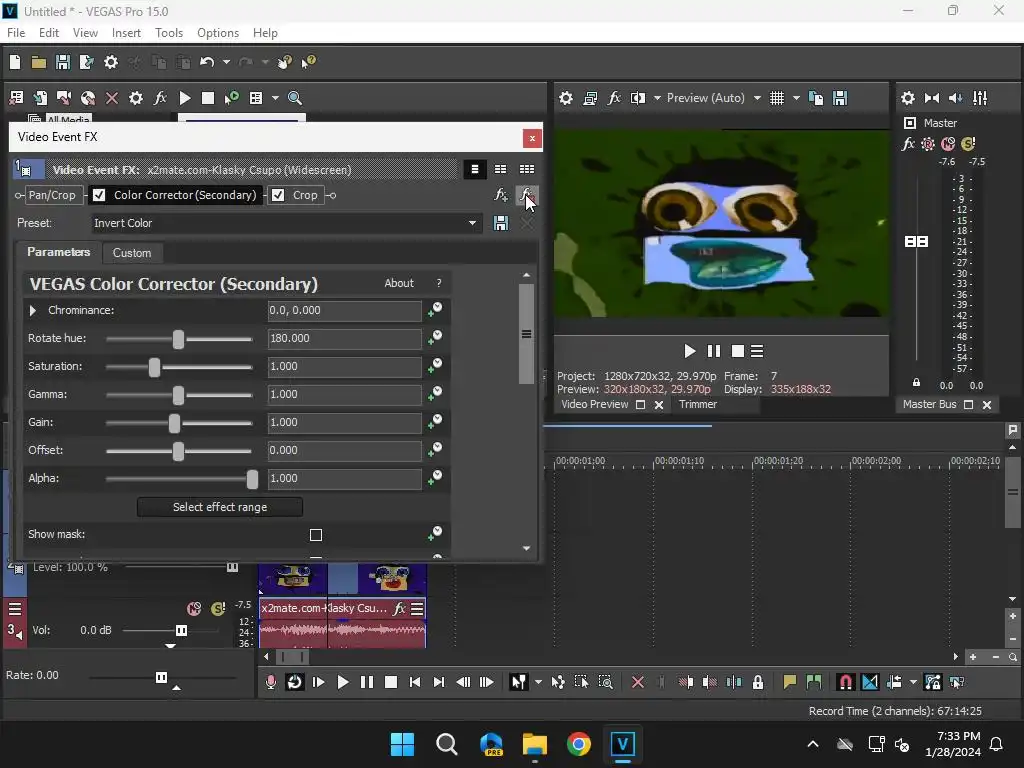This screenshot has width=1024, height=768.
Task: Adjust the Rotate hue slider
Action: click(x=178, y=338)
